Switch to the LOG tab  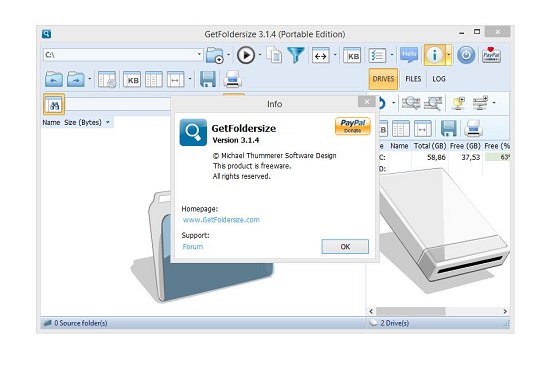(438, 79)
